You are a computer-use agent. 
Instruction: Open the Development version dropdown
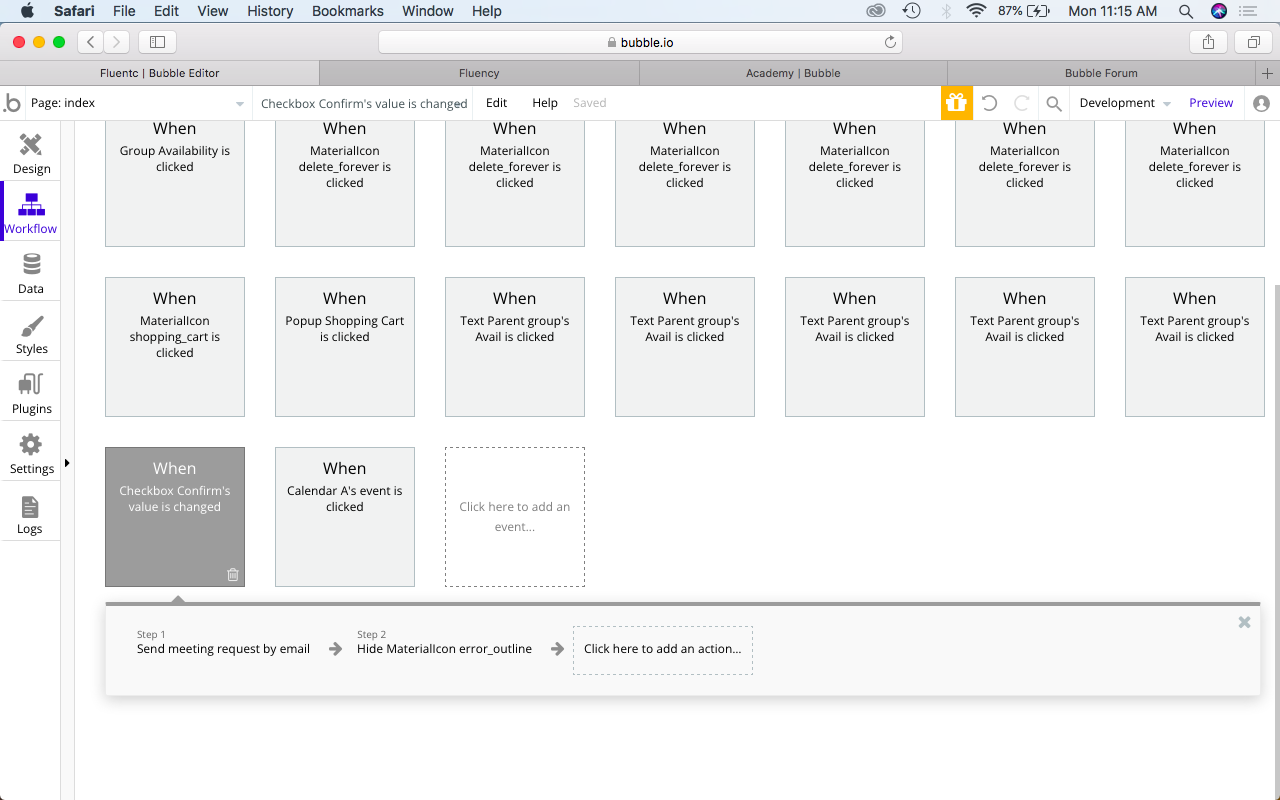[1124, 103]
